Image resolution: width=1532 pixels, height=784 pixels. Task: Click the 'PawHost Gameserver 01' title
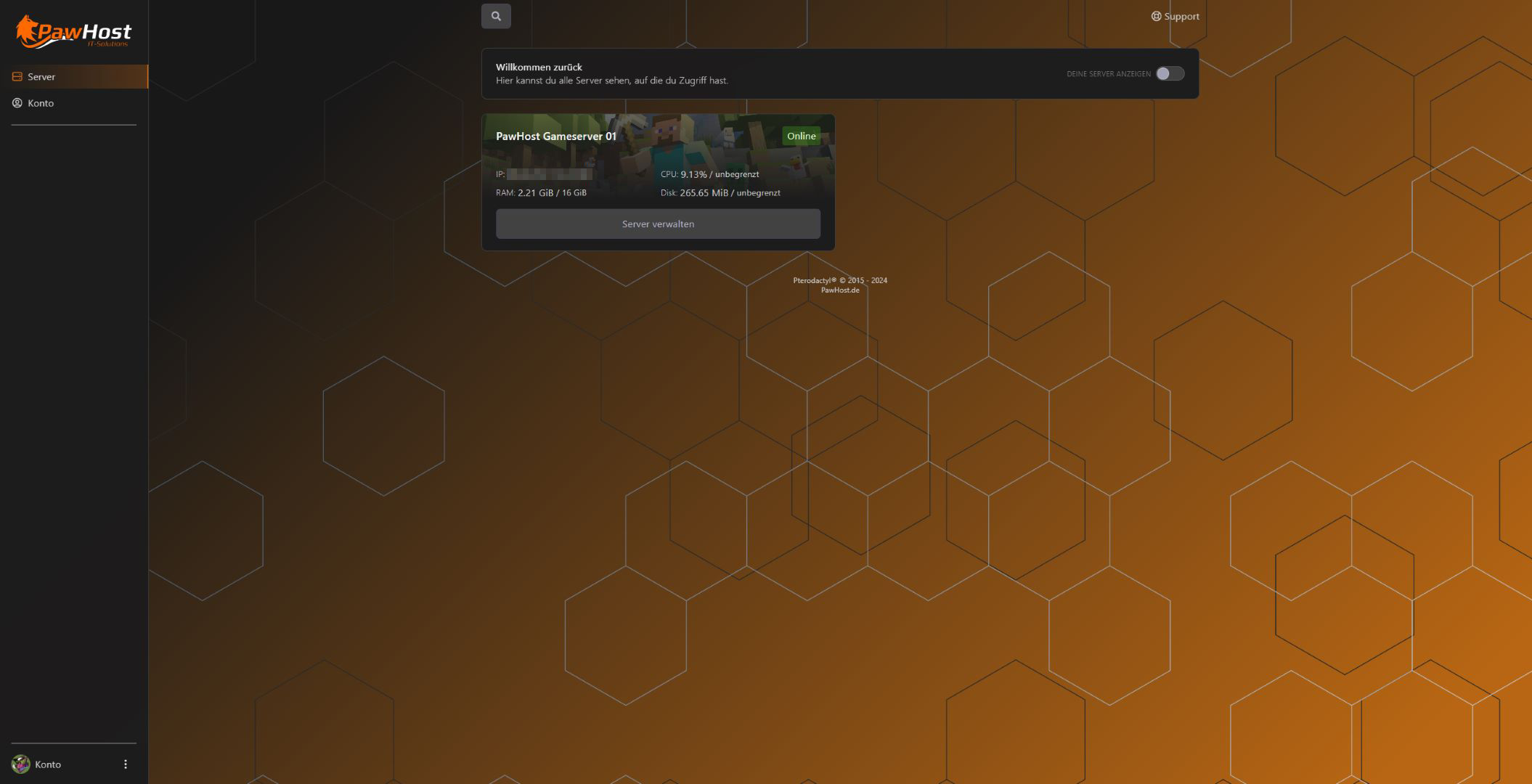pyautogui.click(x=555, y=136)
